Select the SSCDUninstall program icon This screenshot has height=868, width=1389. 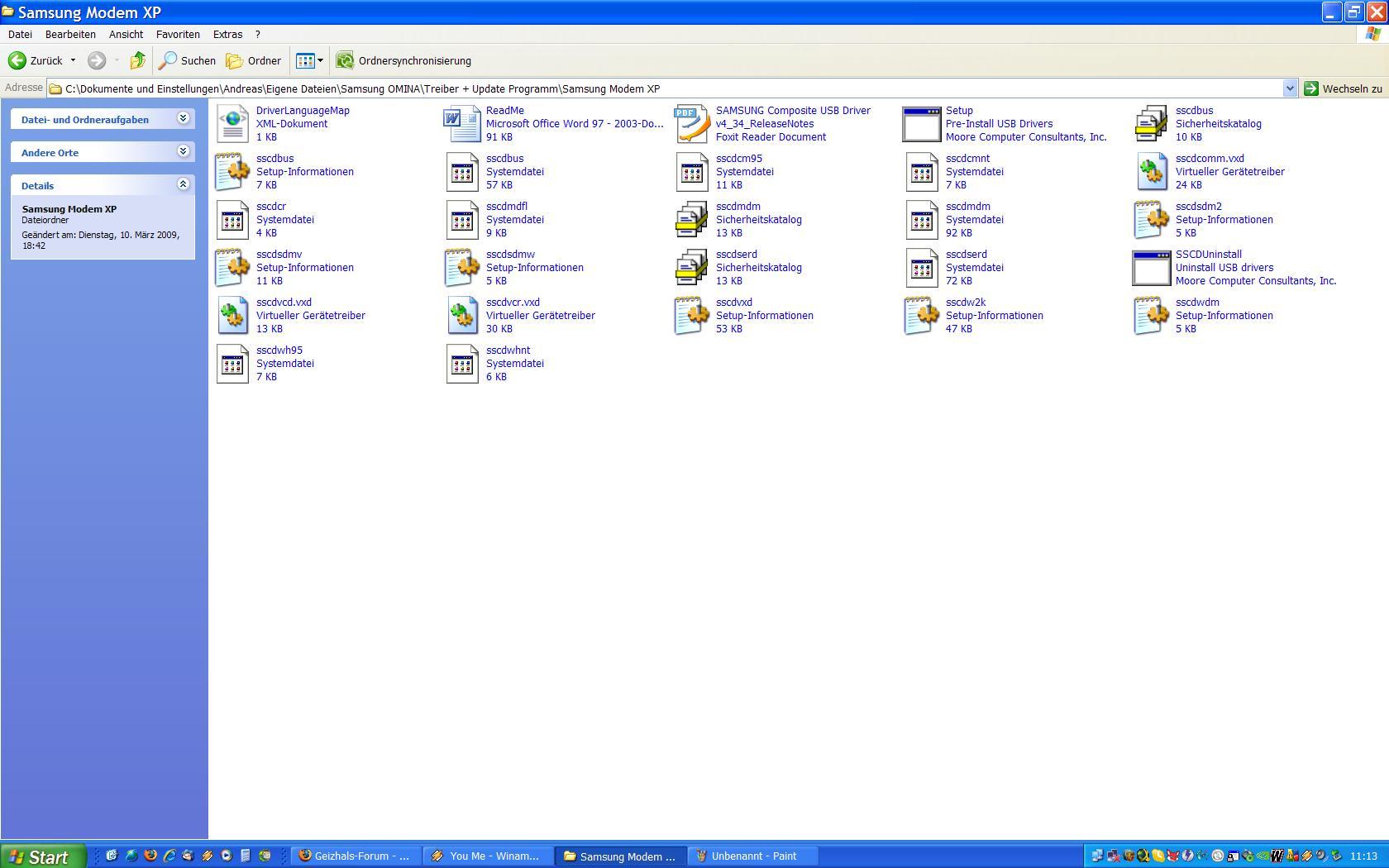1152,268
